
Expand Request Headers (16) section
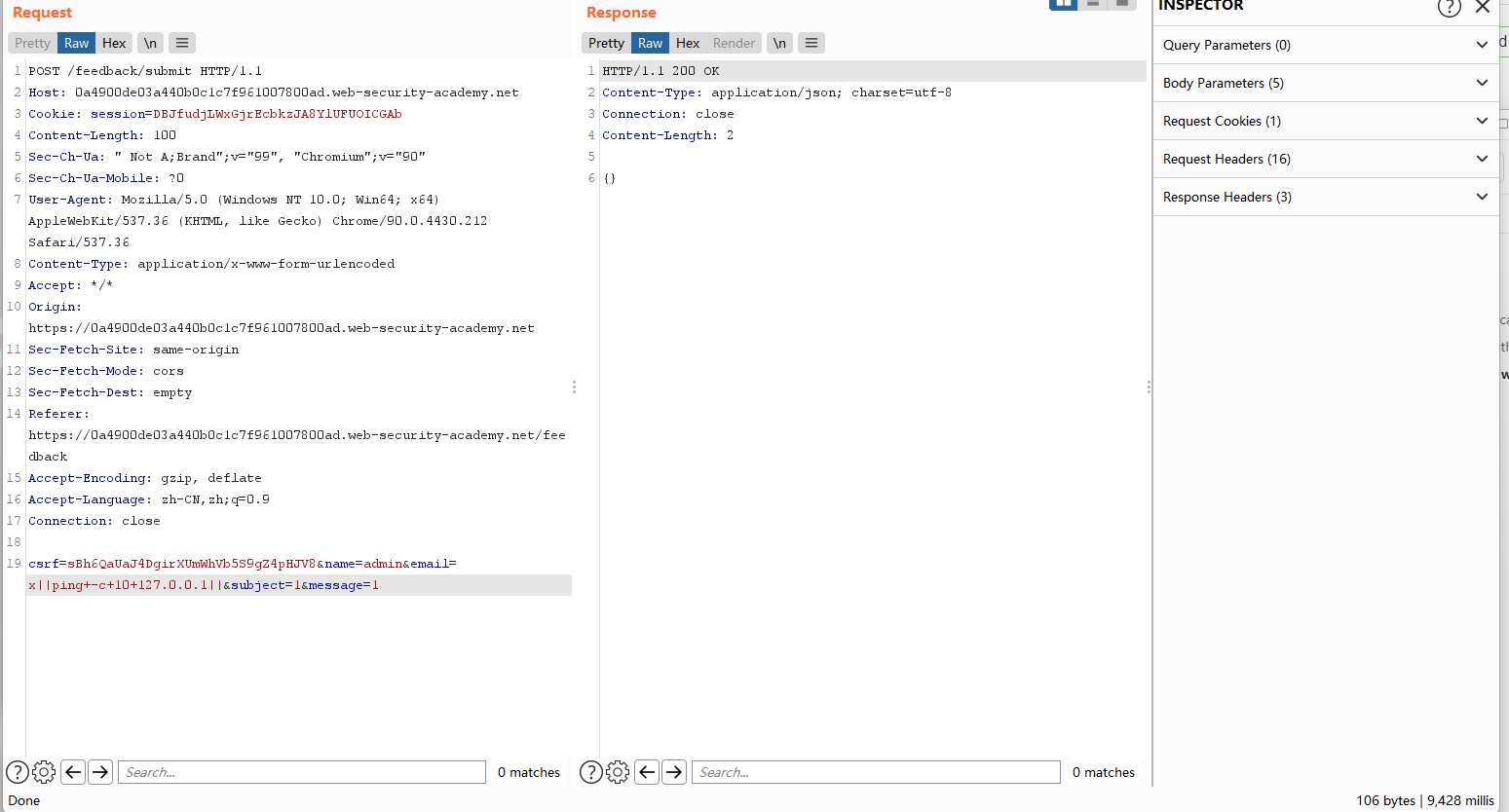[x=1325, y=159]
